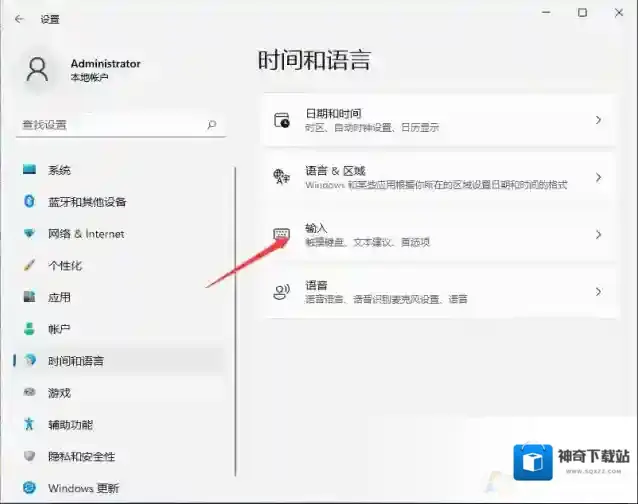Click the 语音 speech icon
The width and height of the screenshot is (638, 504).
point(281,292)
